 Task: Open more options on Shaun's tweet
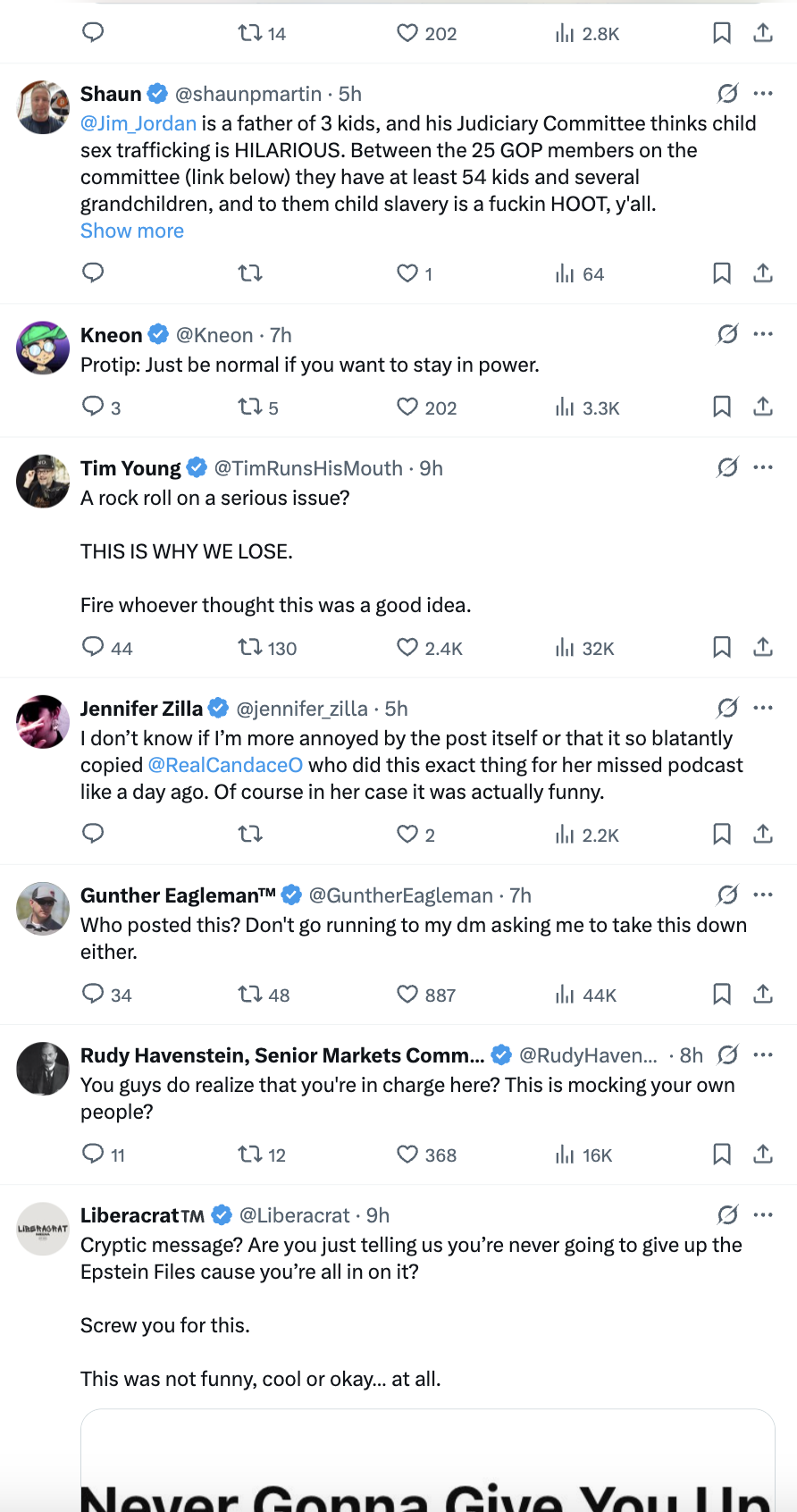pos(763,93)
